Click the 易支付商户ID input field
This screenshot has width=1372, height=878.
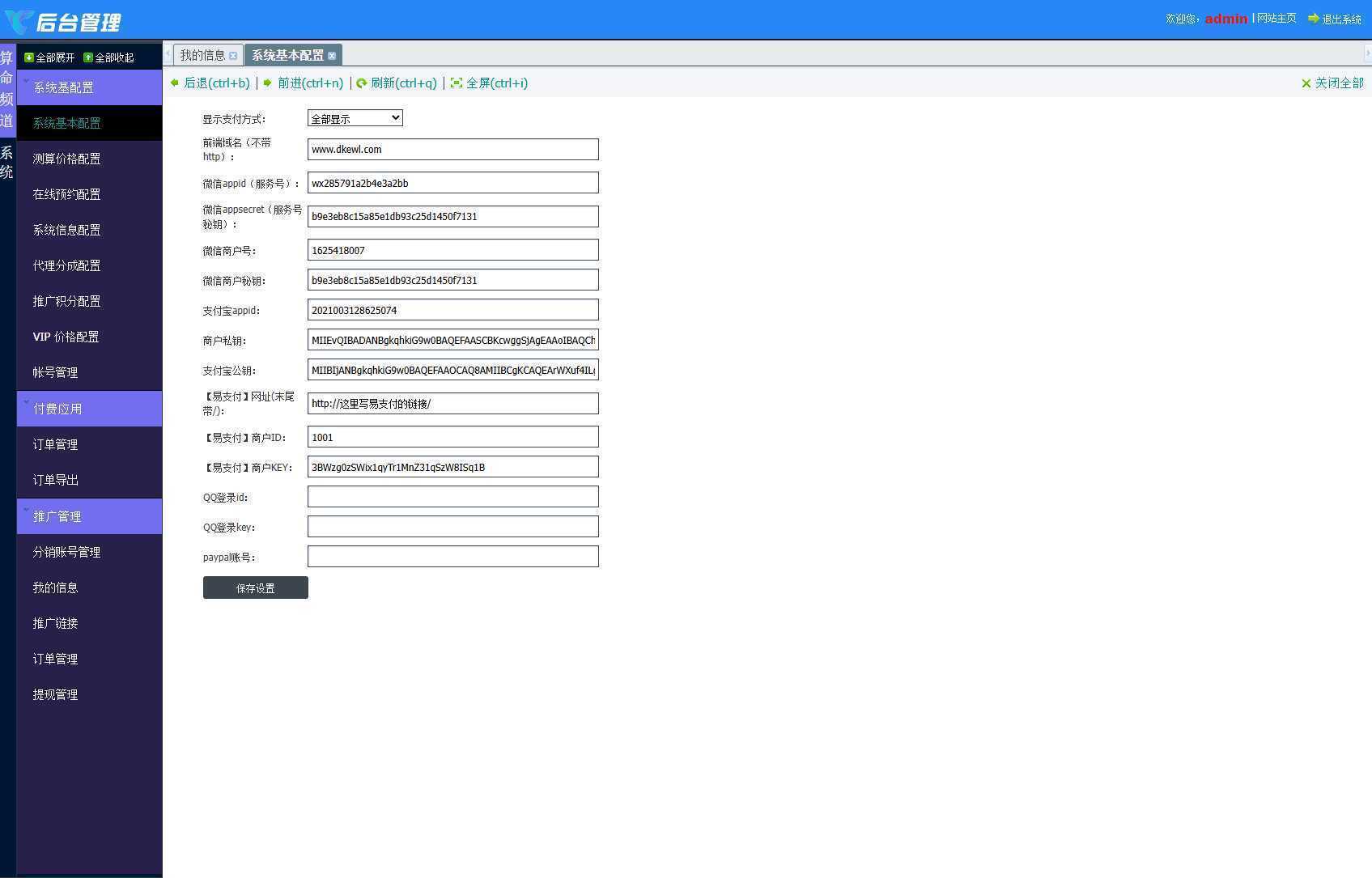click(x=453, y=437)
